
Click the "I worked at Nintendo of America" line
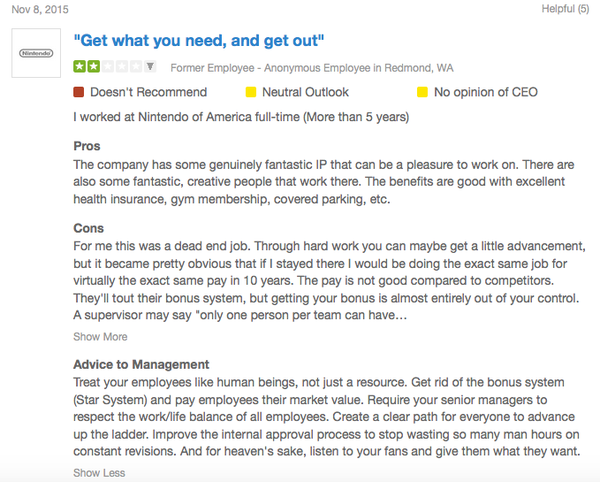[x=241, y=118]
